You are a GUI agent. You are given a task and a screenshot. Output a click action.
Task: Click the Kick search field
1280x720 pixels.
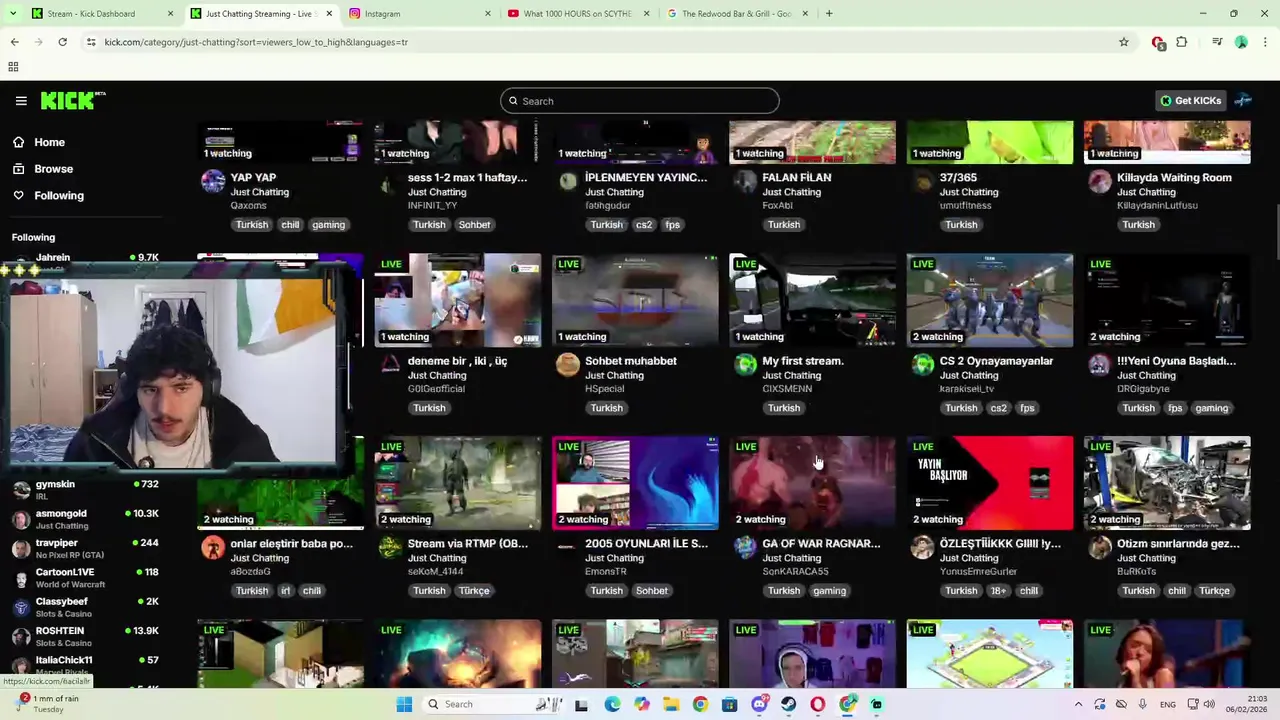640,101
